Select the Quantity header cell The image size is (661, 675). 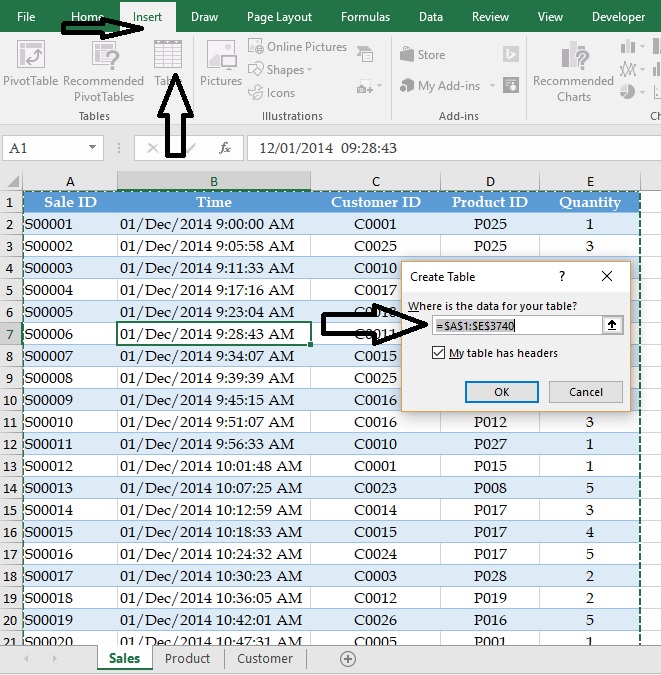(590, 202)
